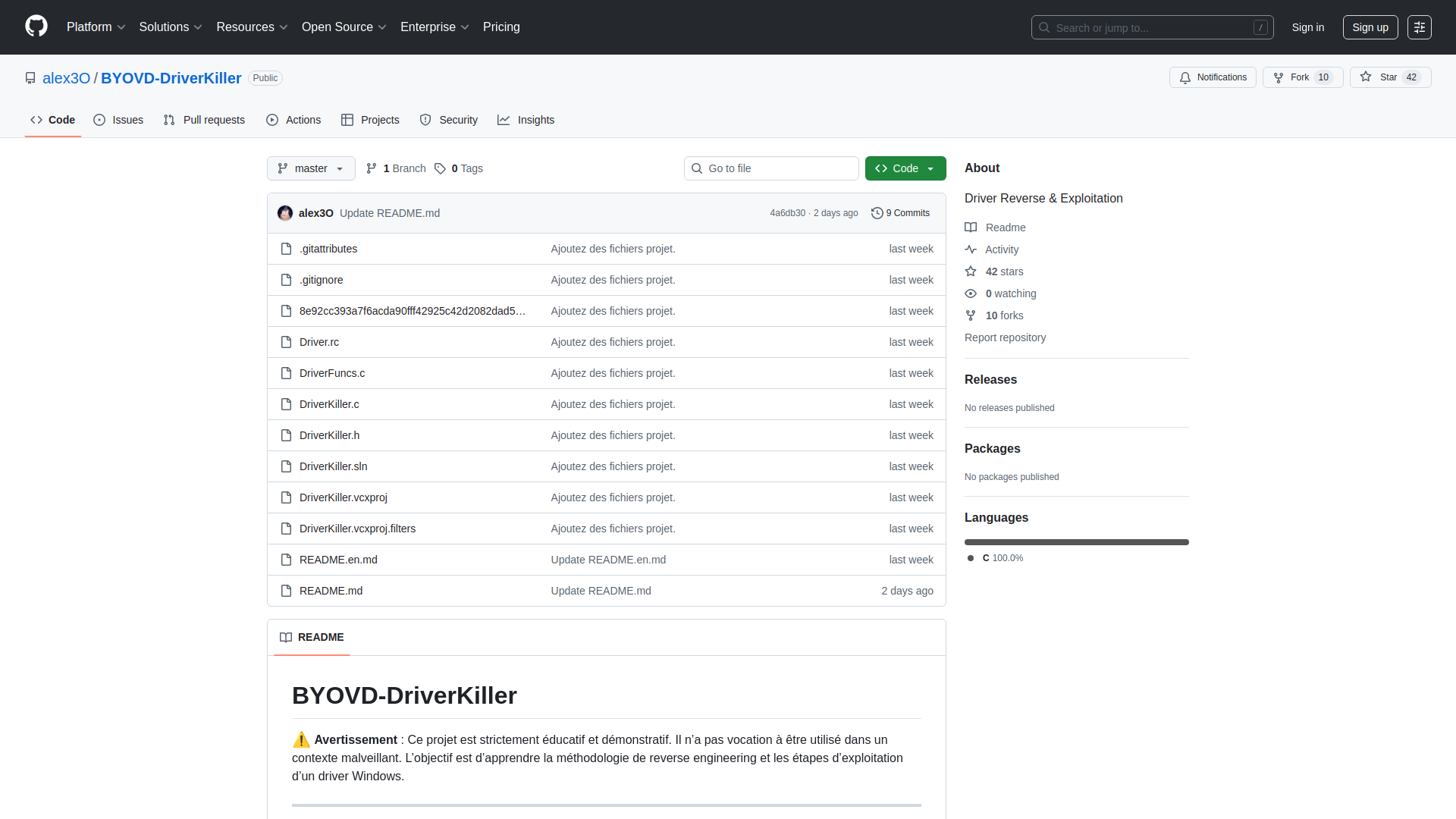Click the commits history clock icon

click(877, 213)
